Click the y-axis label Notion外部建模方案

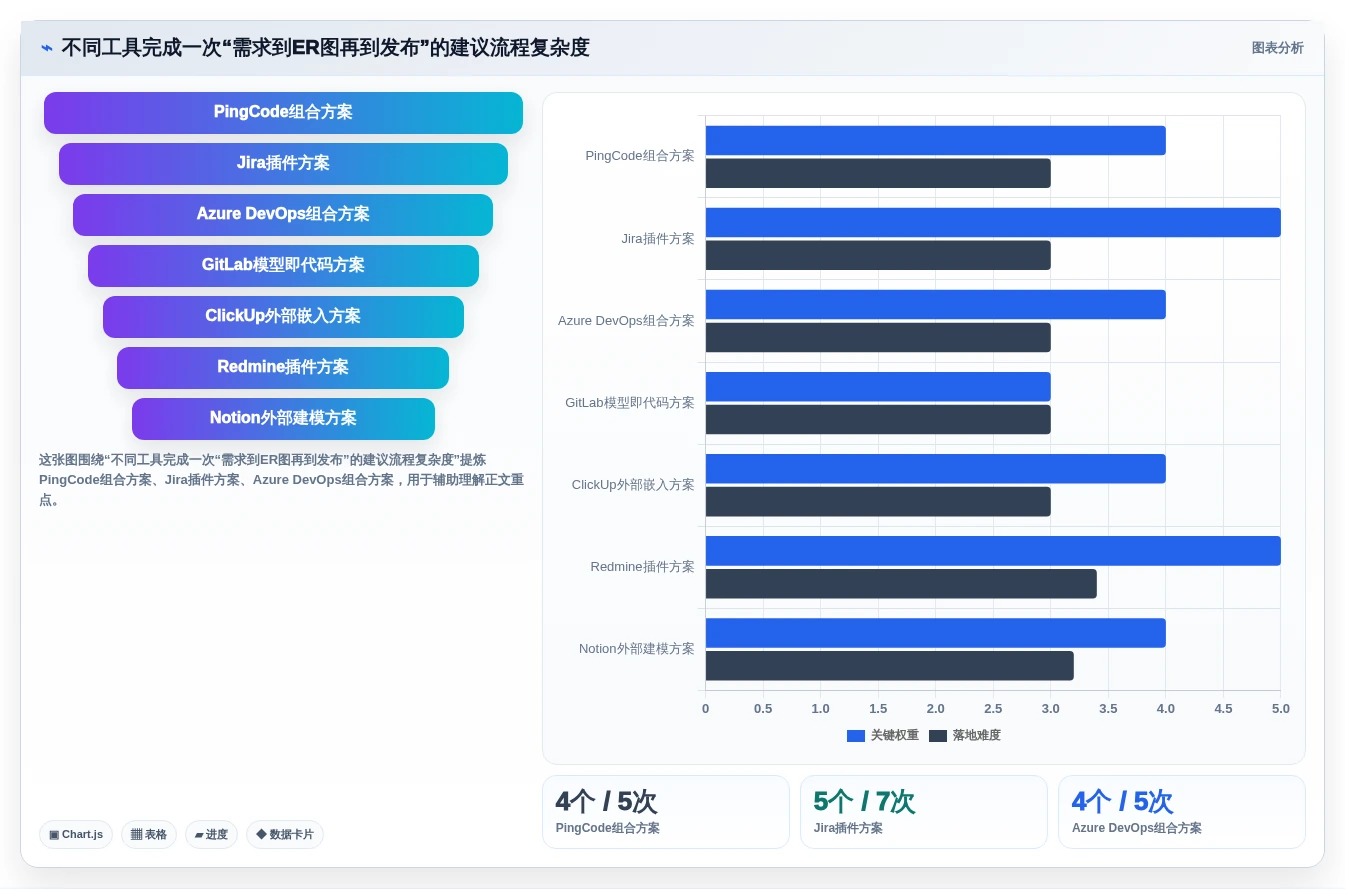point(637,648)
